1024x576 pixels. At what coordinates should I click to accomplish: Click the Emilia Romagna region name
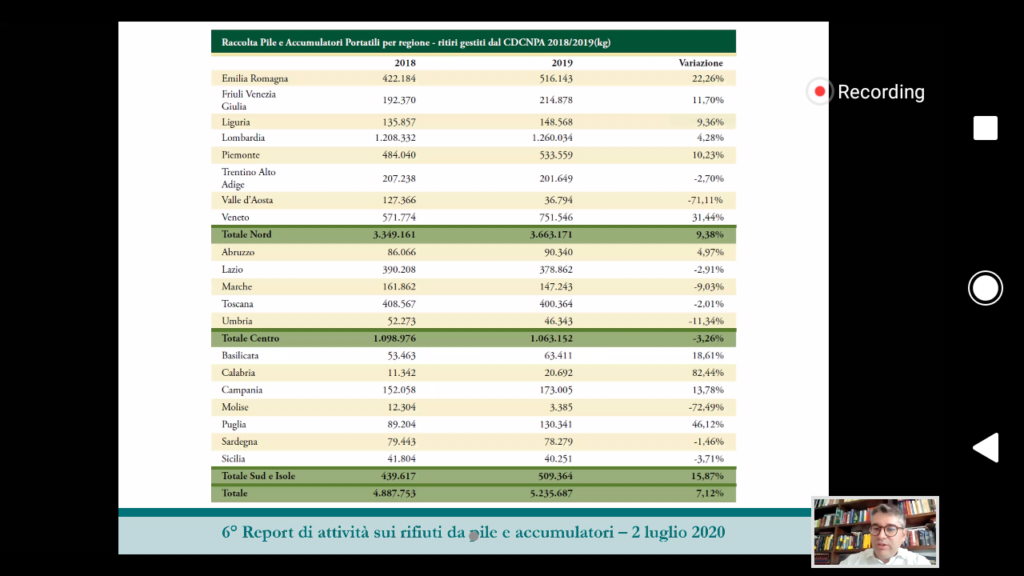(x=254, y=77)
